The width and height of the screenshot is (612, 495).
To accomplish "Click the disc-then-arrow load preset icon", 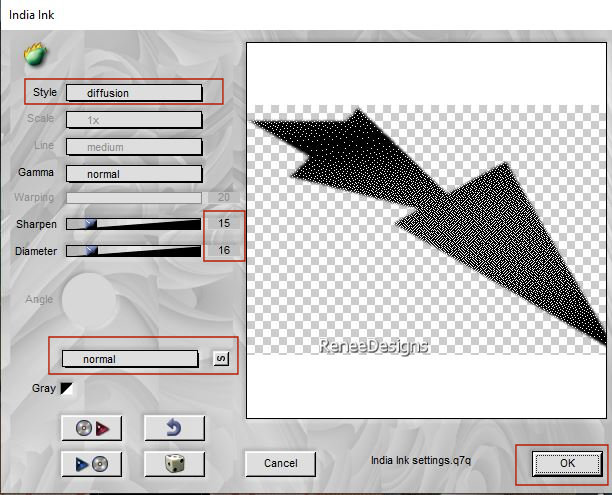I will [92, 428].
